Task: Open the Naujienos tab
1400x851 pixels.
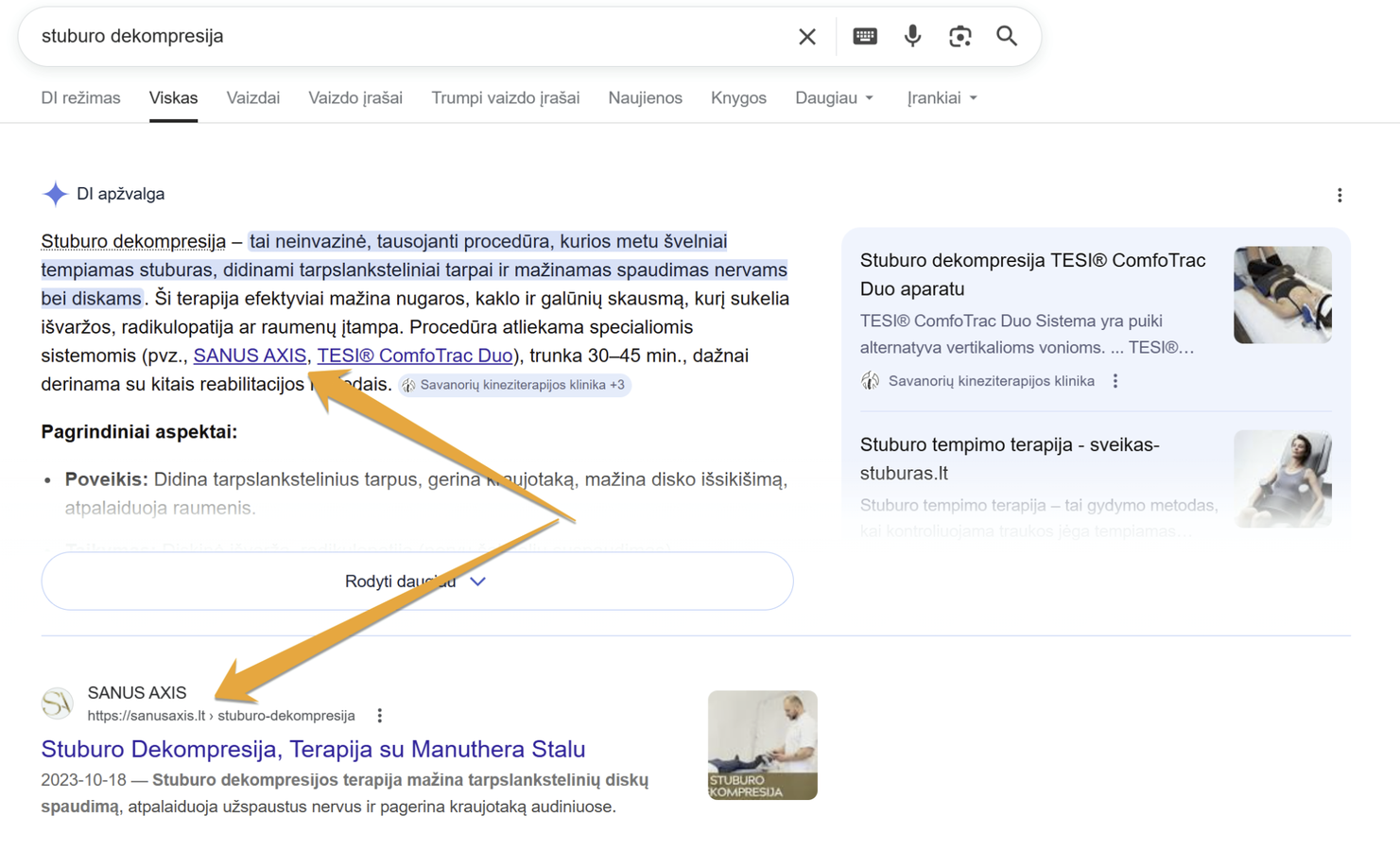Action: click(x=646, y=98)
